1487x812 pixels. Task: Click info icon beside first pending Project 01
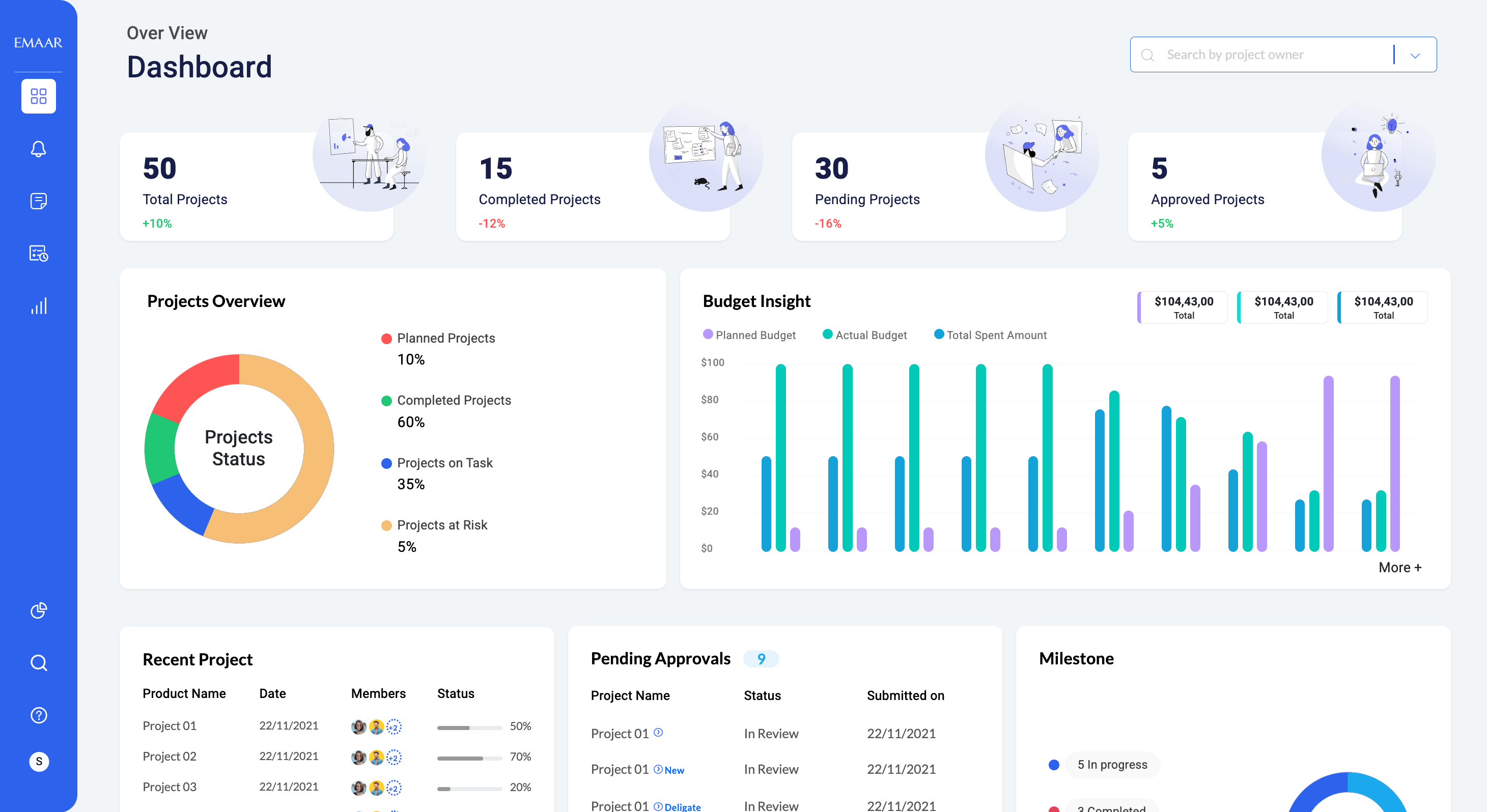(658, 733)
